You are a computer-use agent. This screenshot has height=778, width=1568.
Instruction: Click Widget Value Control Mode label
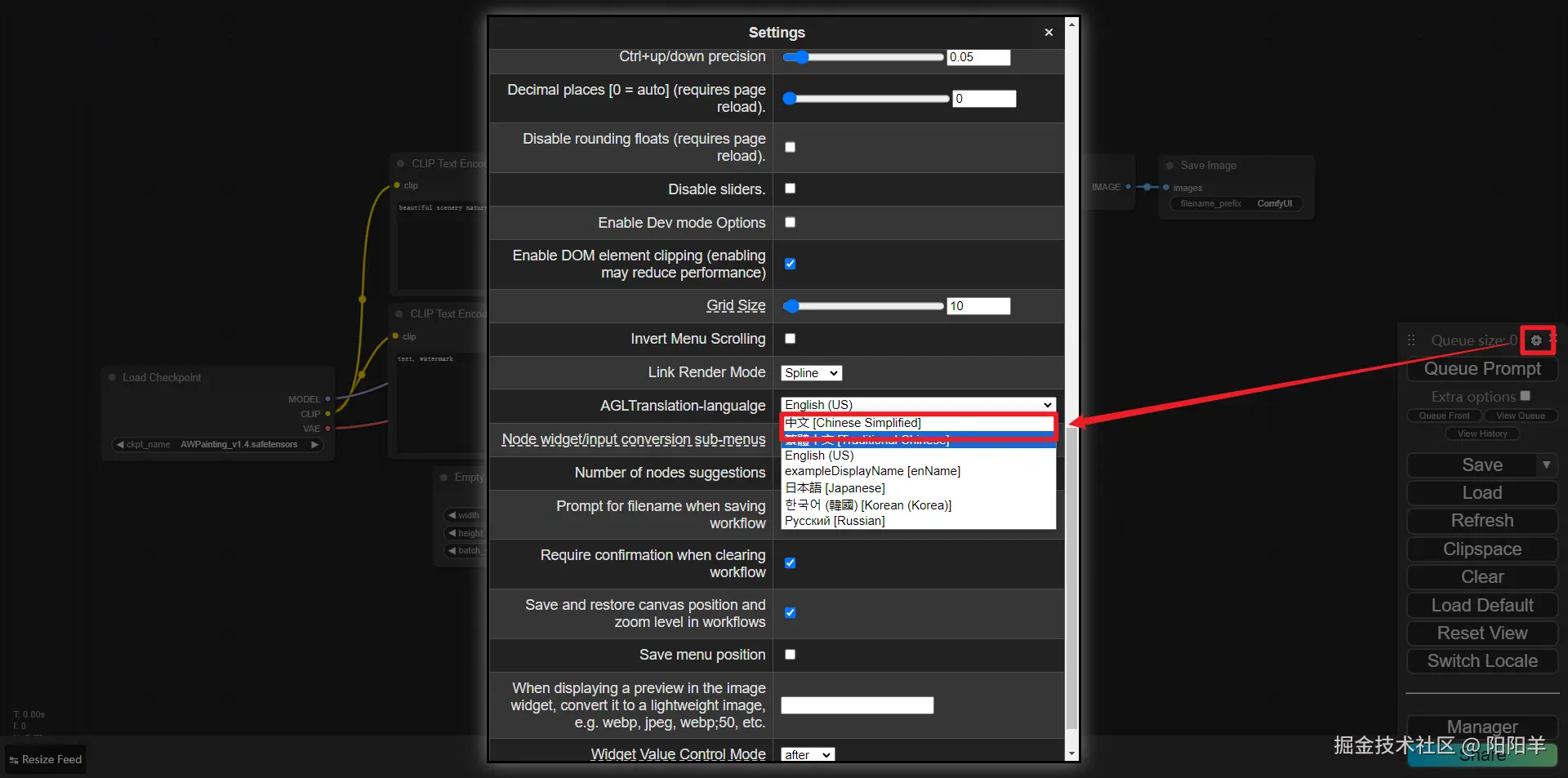click(x=679, y=754)
